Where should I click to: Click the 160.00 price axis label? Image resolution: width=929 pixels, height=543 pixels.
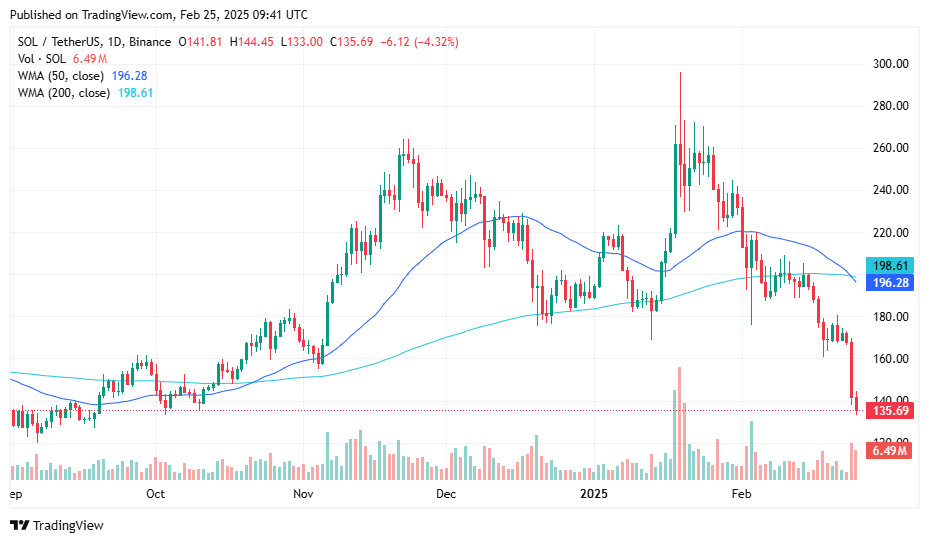(x=890, y=359)
